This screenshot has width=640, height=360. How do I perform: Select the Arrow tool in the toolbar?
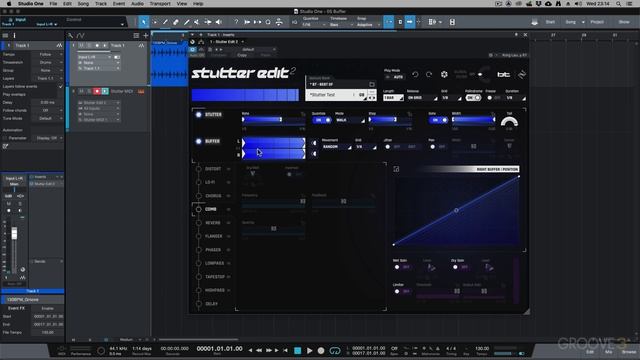tap(144, 22)
